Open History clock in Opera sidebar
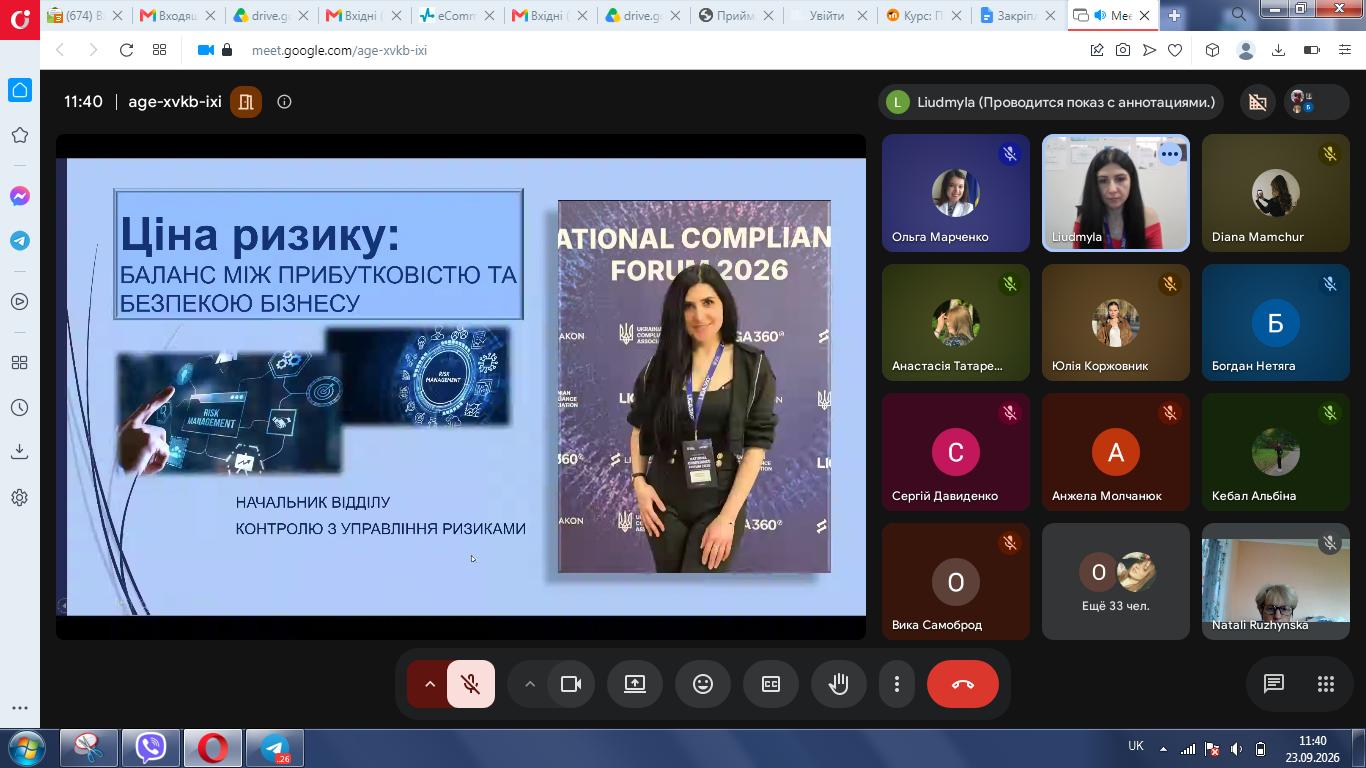The height and width of the screenshot is (768, 1366). (19, 407)
